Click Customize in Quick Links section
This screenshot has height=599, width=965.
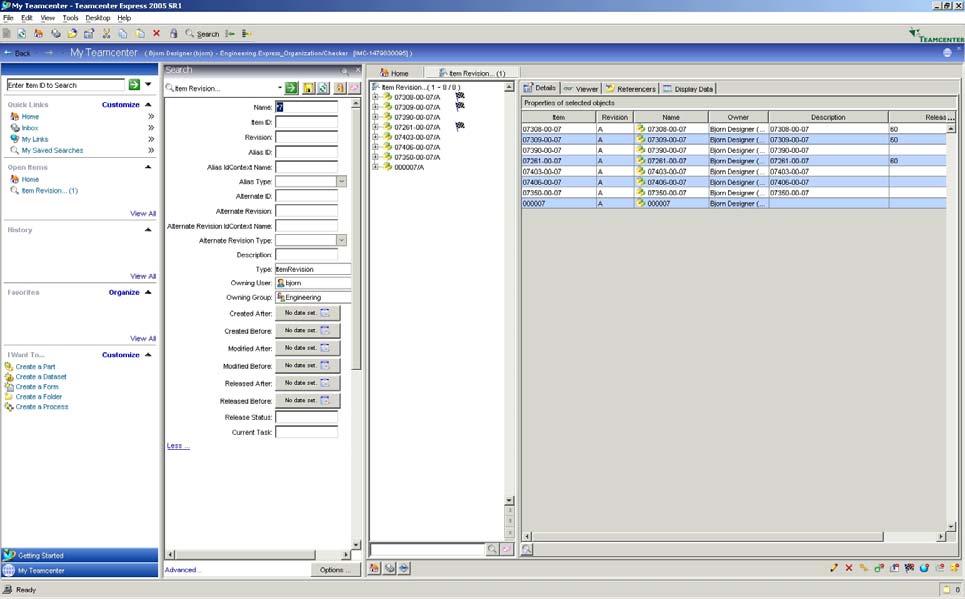(x=121, y=105)
